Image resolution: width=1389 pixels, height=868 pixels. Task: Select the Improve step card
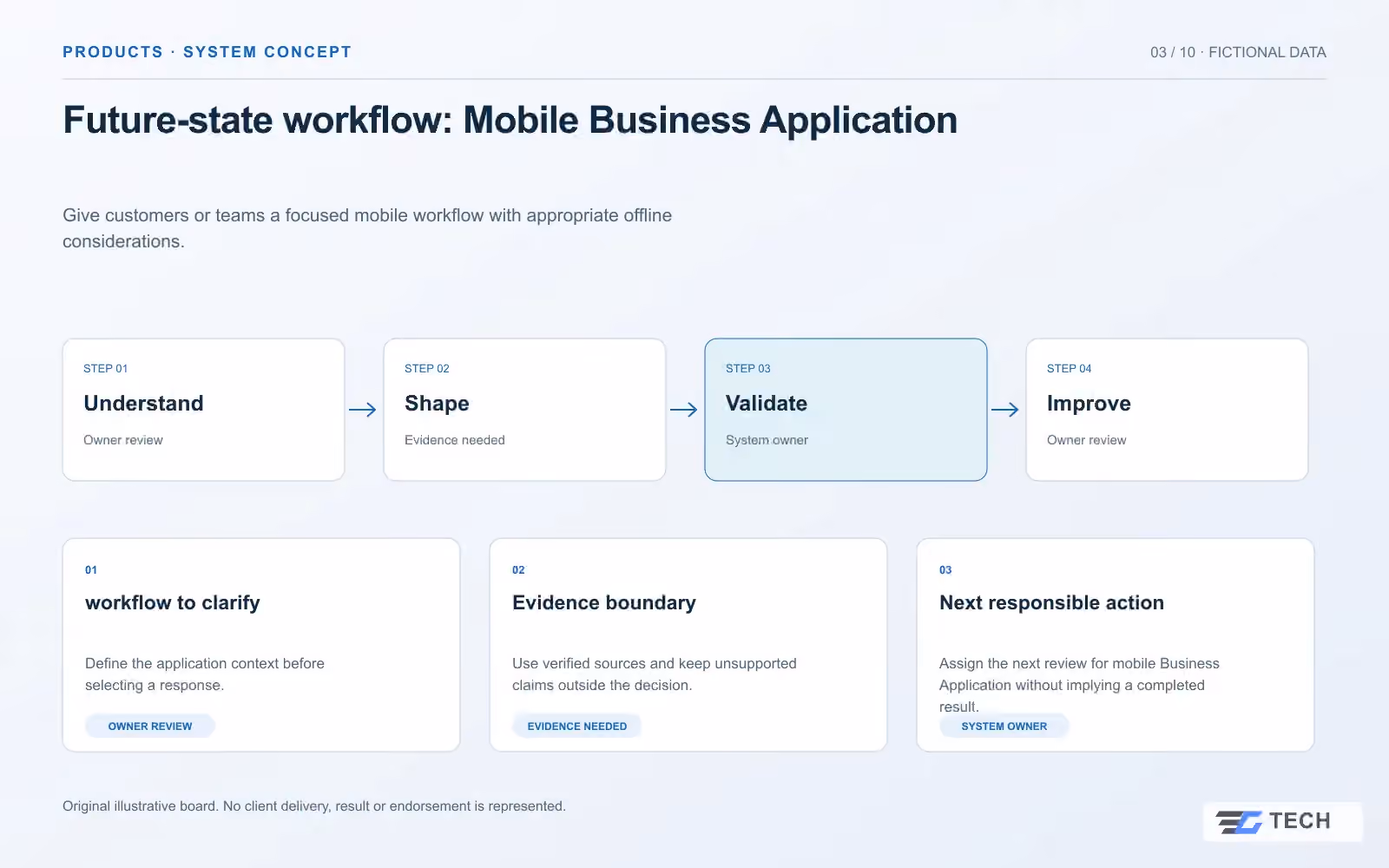pyautogui.click(x=1168, y=410)
